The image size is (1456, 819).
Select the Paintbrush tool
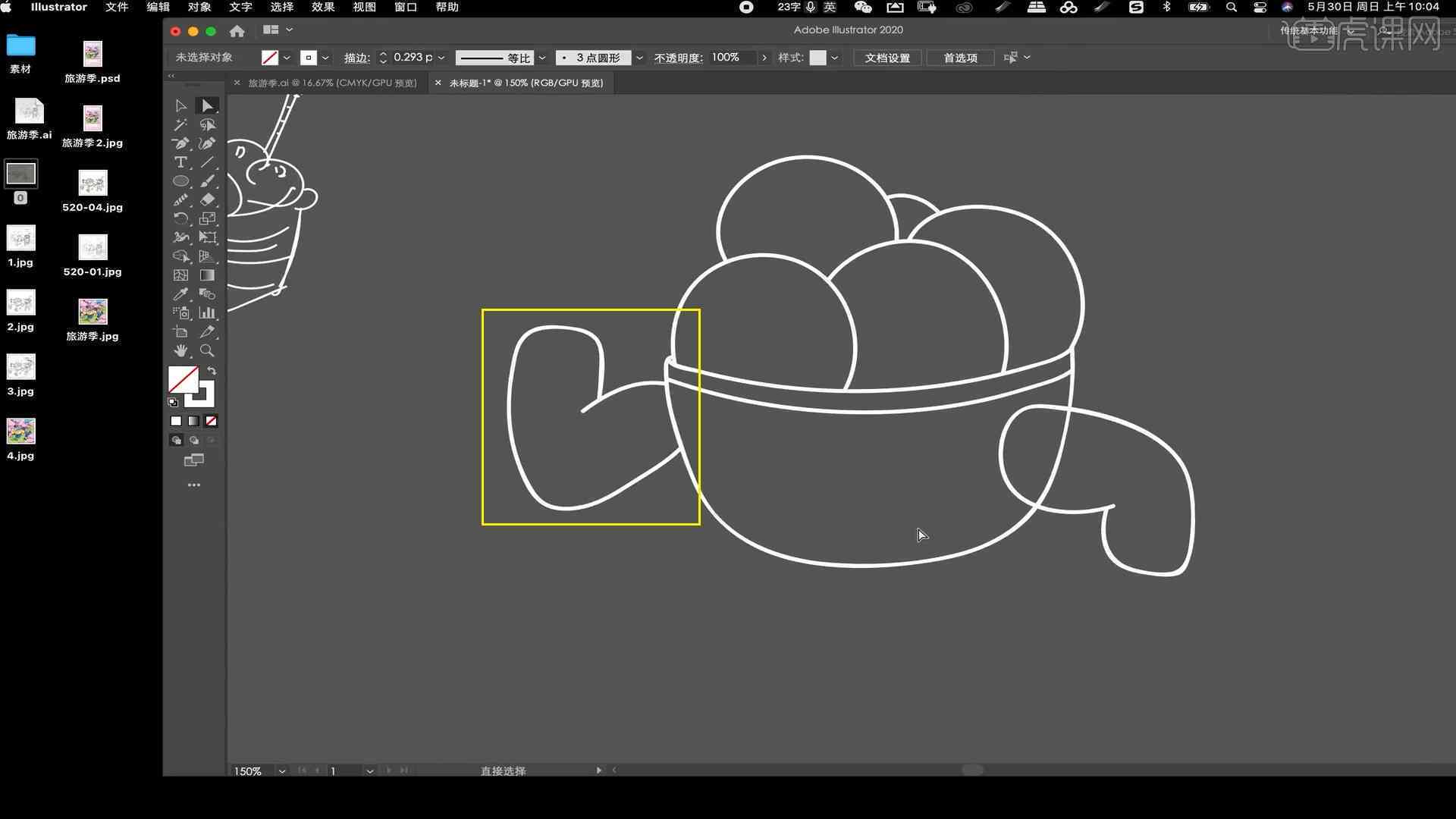click(x=207, y=181)
